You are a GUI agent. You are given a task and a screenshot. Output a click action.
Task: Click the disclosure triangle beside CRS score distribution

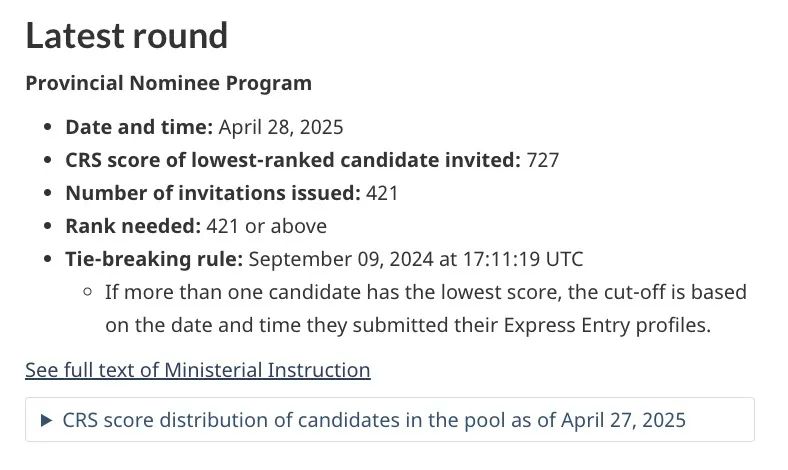[46, 420]
